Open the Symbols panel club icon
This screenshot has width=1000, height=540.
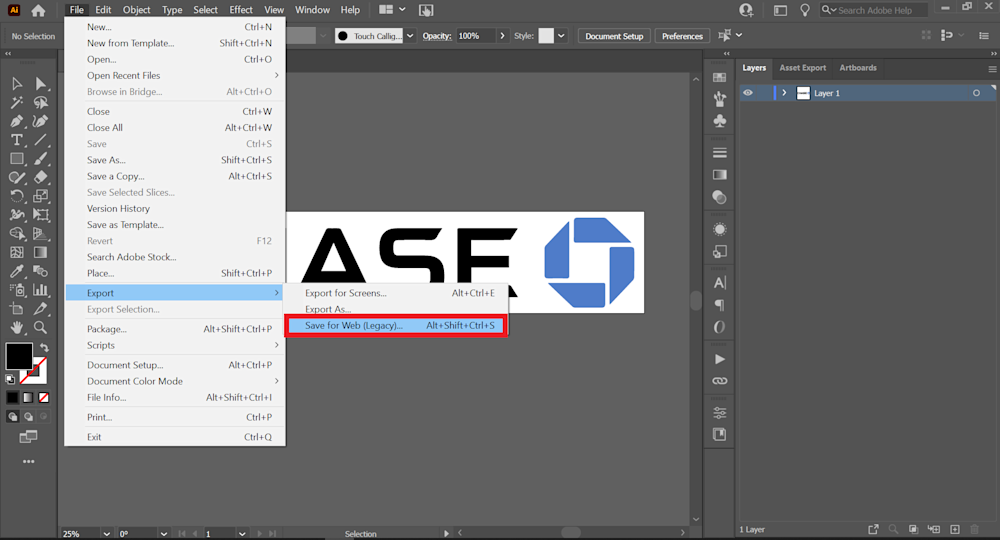click(x=719, y=121)
